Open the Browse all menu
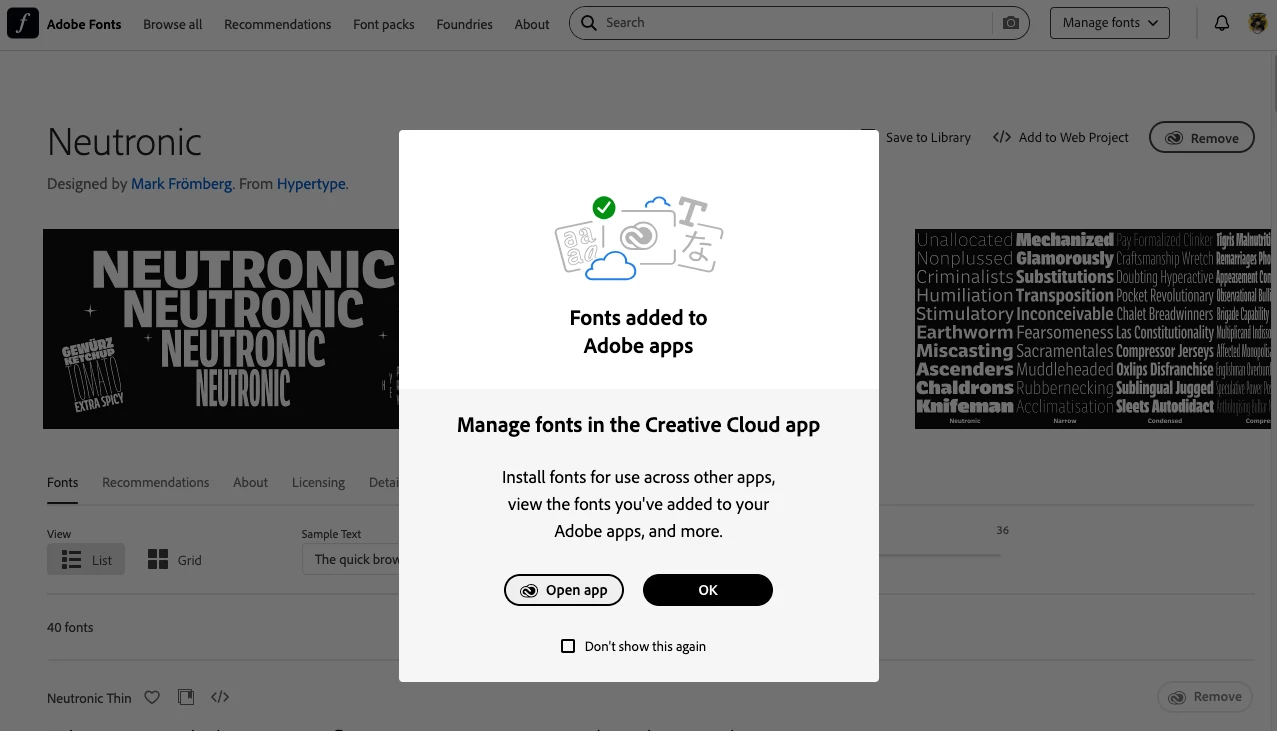The height and width of the screenshot is (731, 1277). [x=172, y=24]
